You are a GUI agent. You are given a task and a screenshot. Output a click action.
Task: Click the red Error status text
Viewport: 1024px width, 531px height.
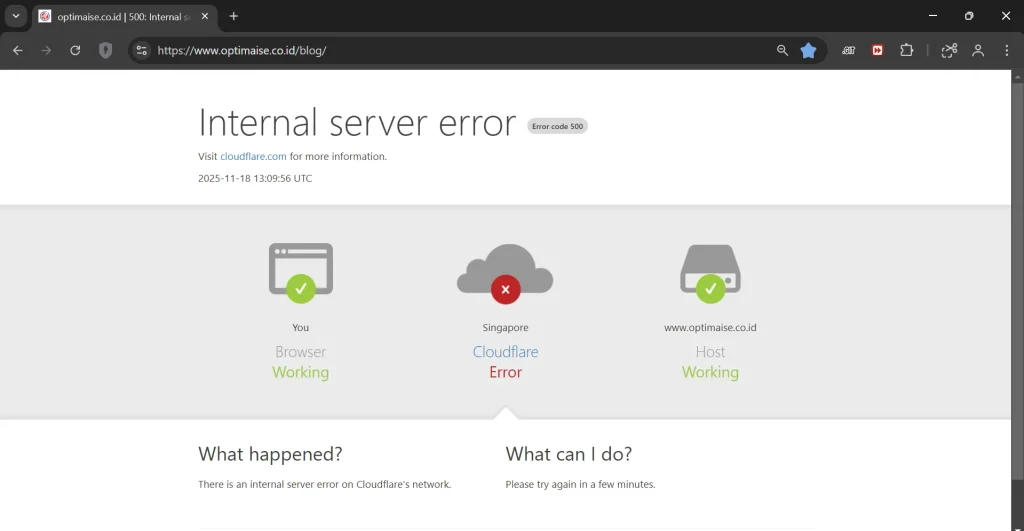505,372
